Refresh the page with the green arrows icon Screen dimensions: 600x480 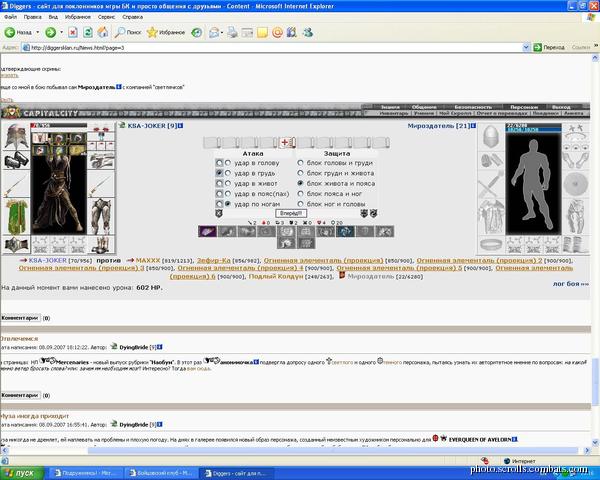click(88, 33)
